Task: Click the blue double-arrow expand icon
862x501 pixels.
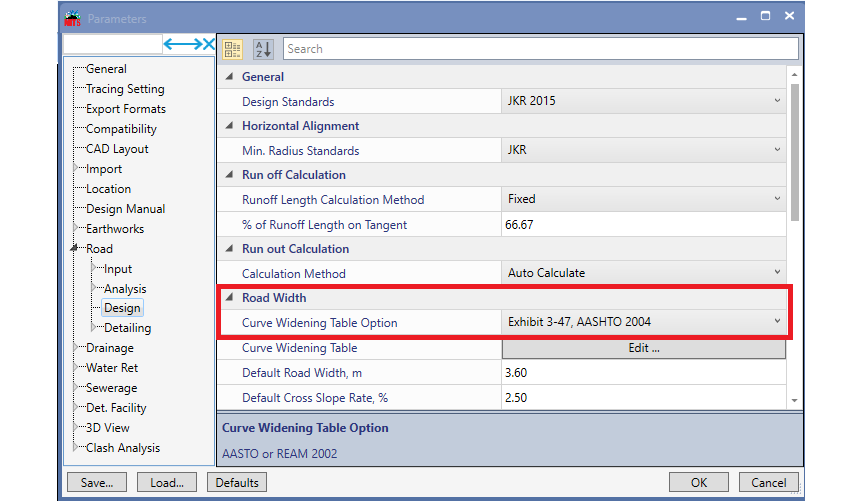Action: tap(183, 44)
